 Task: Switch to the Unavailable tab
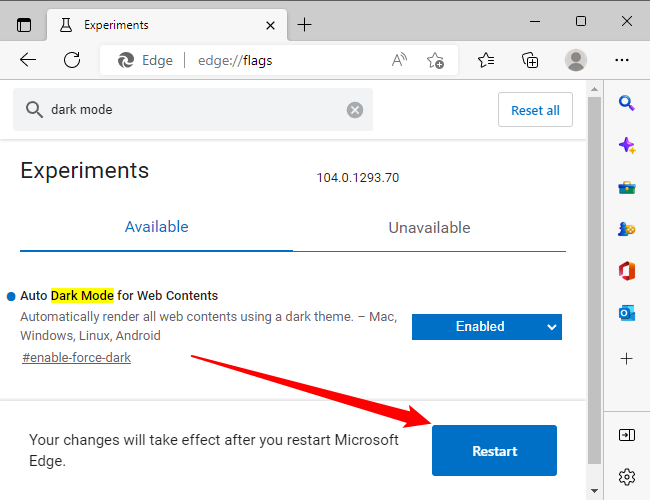[429, 227]
